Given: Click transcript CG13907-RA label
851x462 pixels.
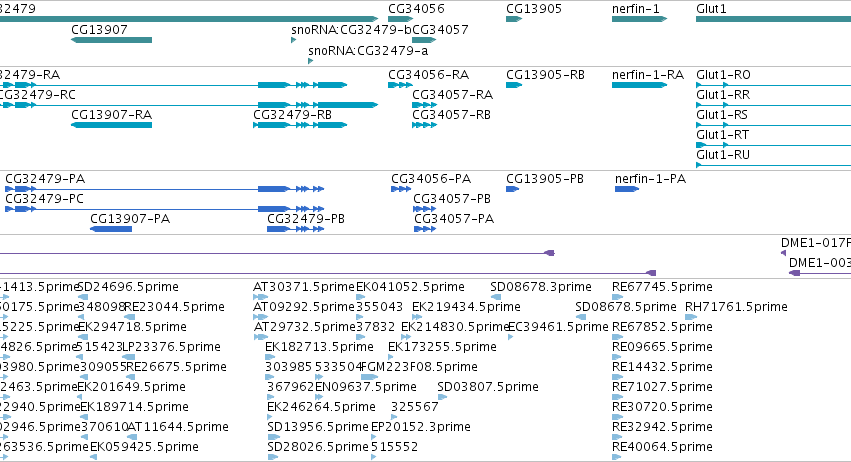Looking at the screenshot, I should [x=111, y=115].
